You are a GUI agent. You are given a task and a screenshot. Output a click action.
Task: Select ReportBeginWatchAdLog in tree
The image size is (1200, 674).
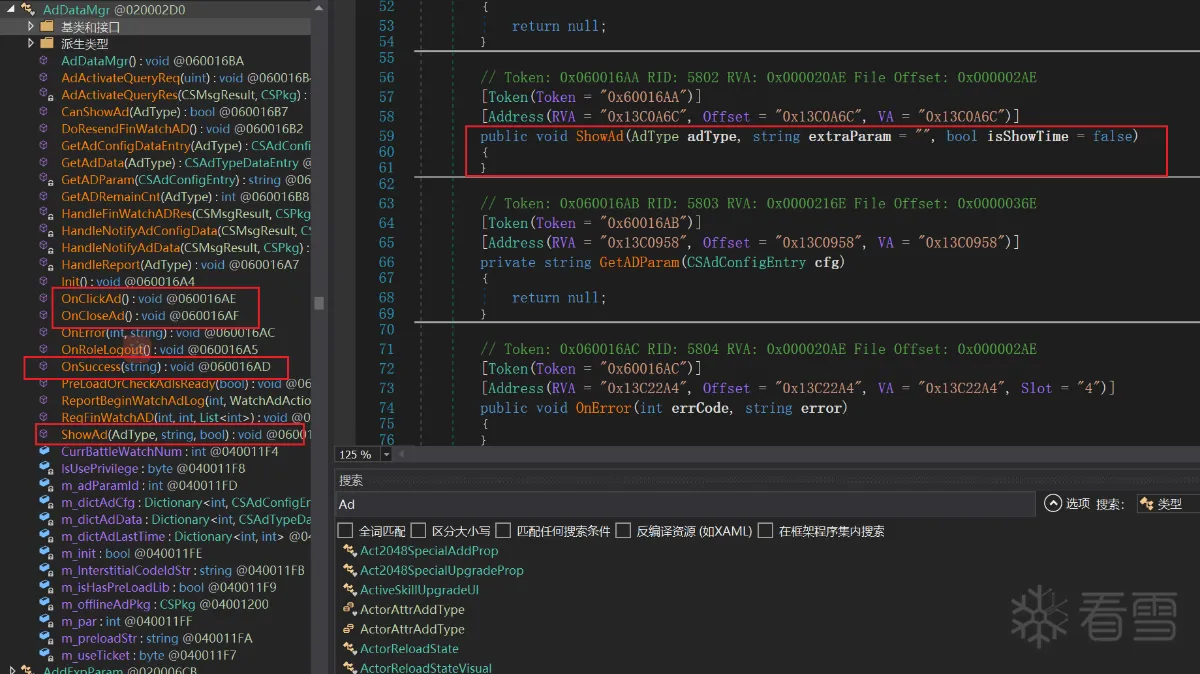tap(186, 400)
